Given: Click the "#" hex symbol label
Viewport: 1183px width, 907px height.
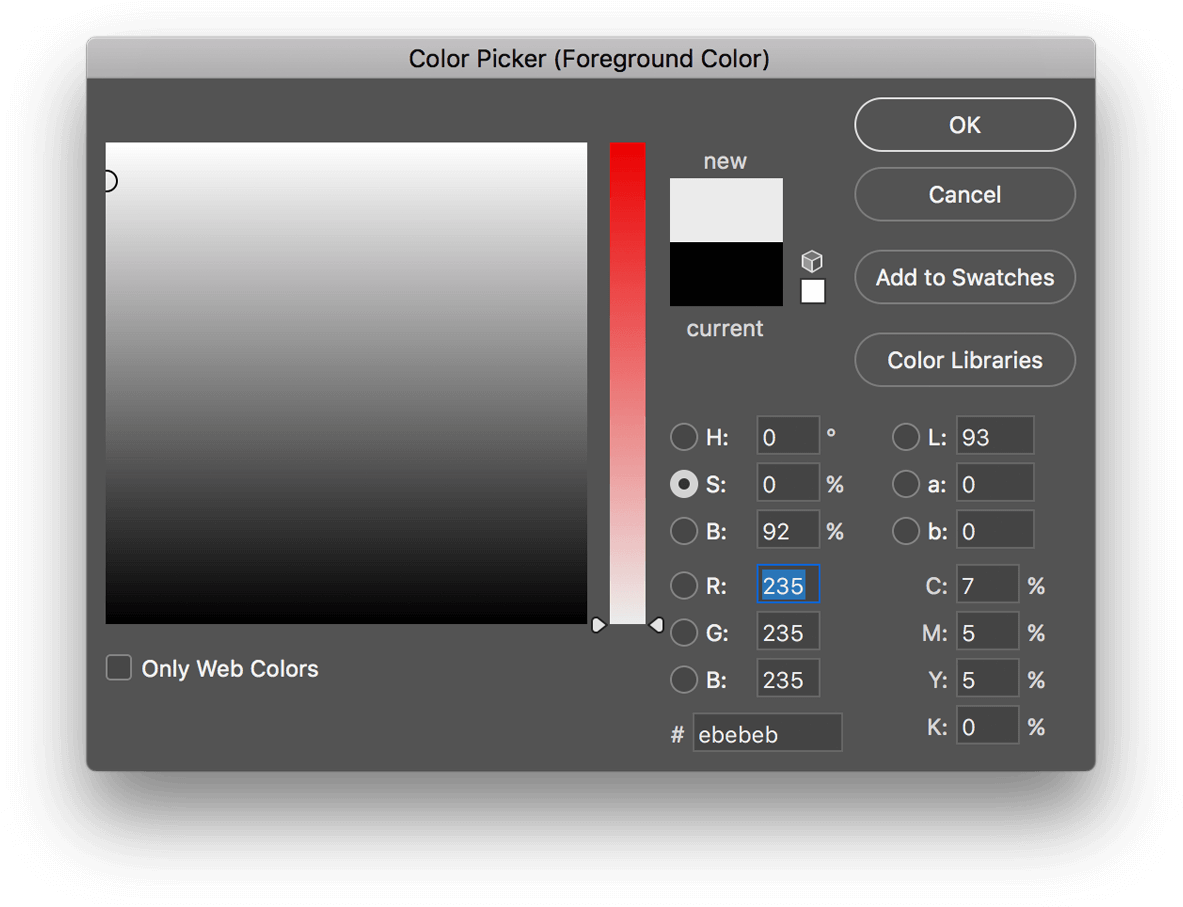Looking at the screenshot, I should 678,734.
